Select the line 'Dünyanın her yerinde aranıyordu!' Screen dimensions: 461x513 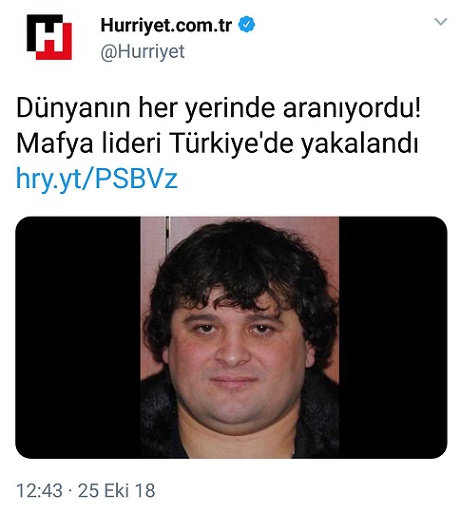coord(219,109)
